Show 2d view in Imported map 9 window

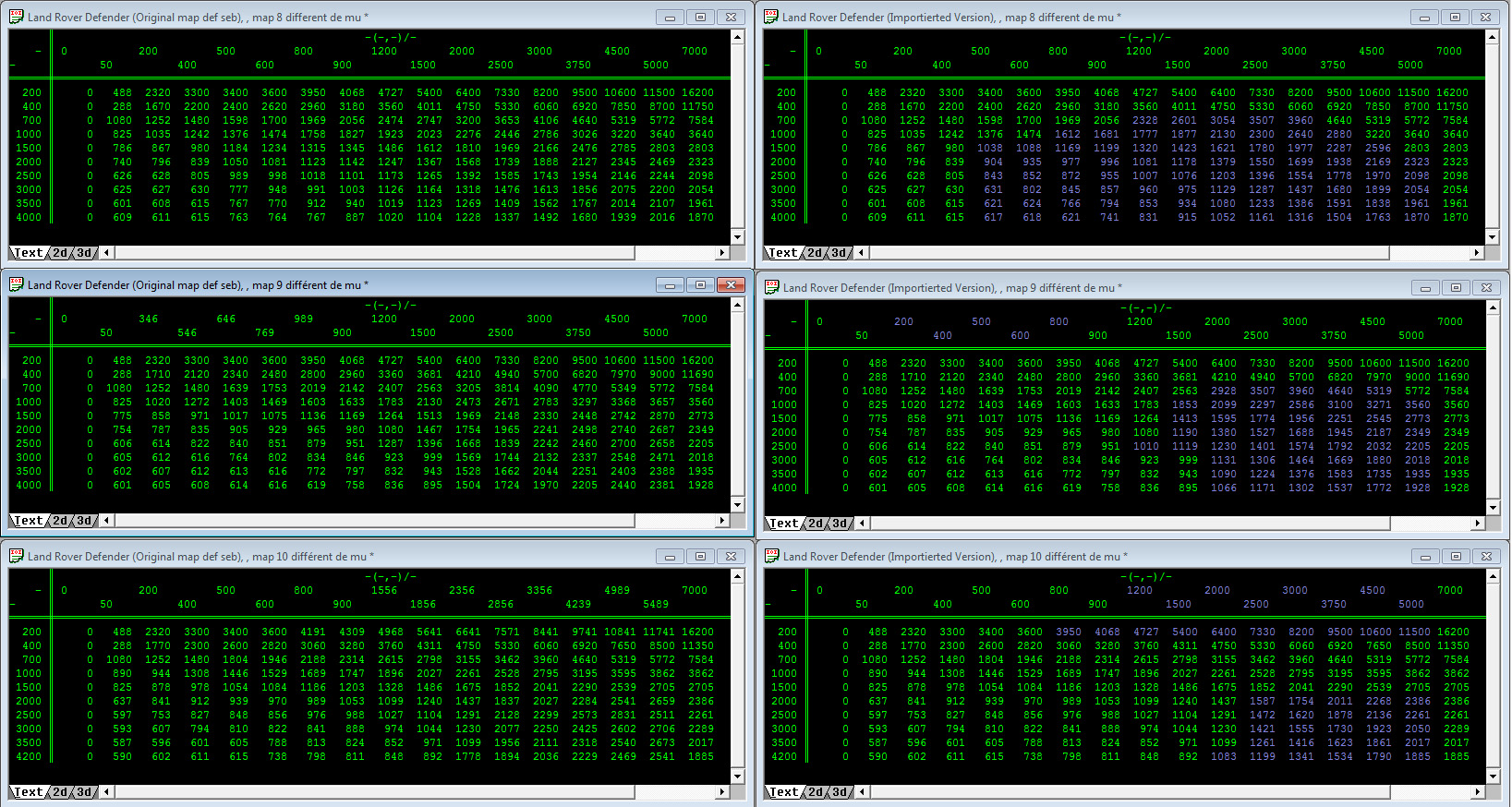pos(816,523)
